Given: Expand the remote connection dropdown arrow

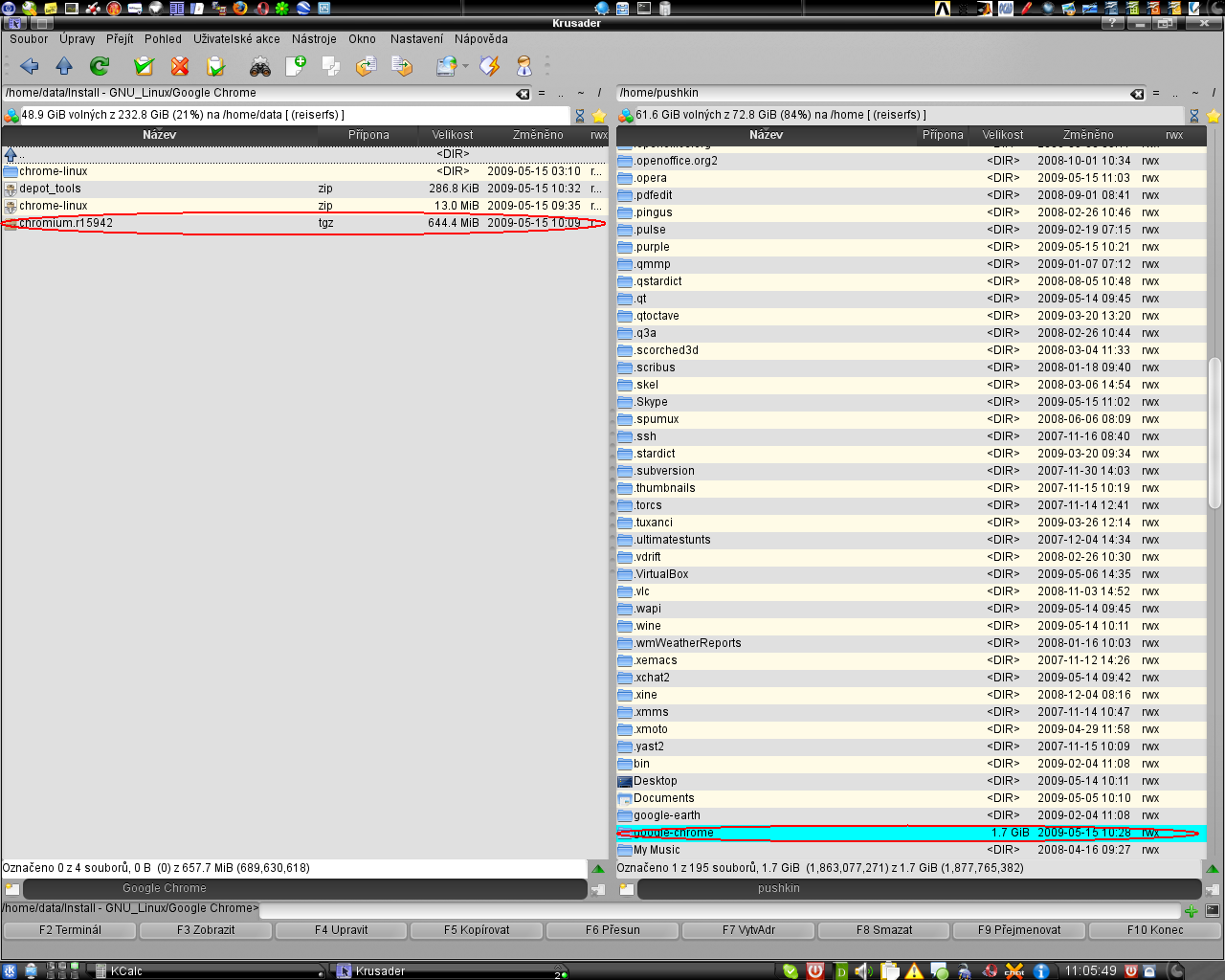Looking at the screenshot, I should point(465,66).
